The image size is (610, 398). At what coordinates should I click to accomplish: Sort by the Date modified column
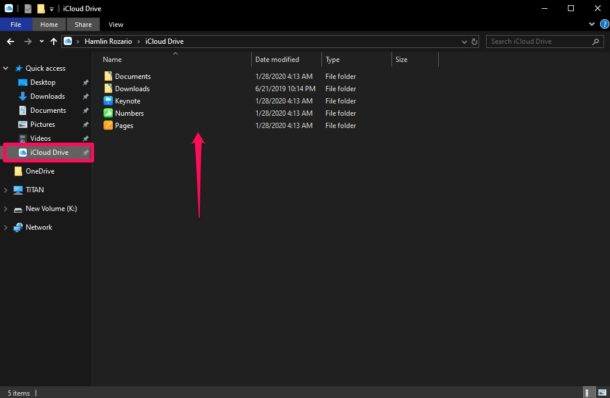(x=277, y=59)
